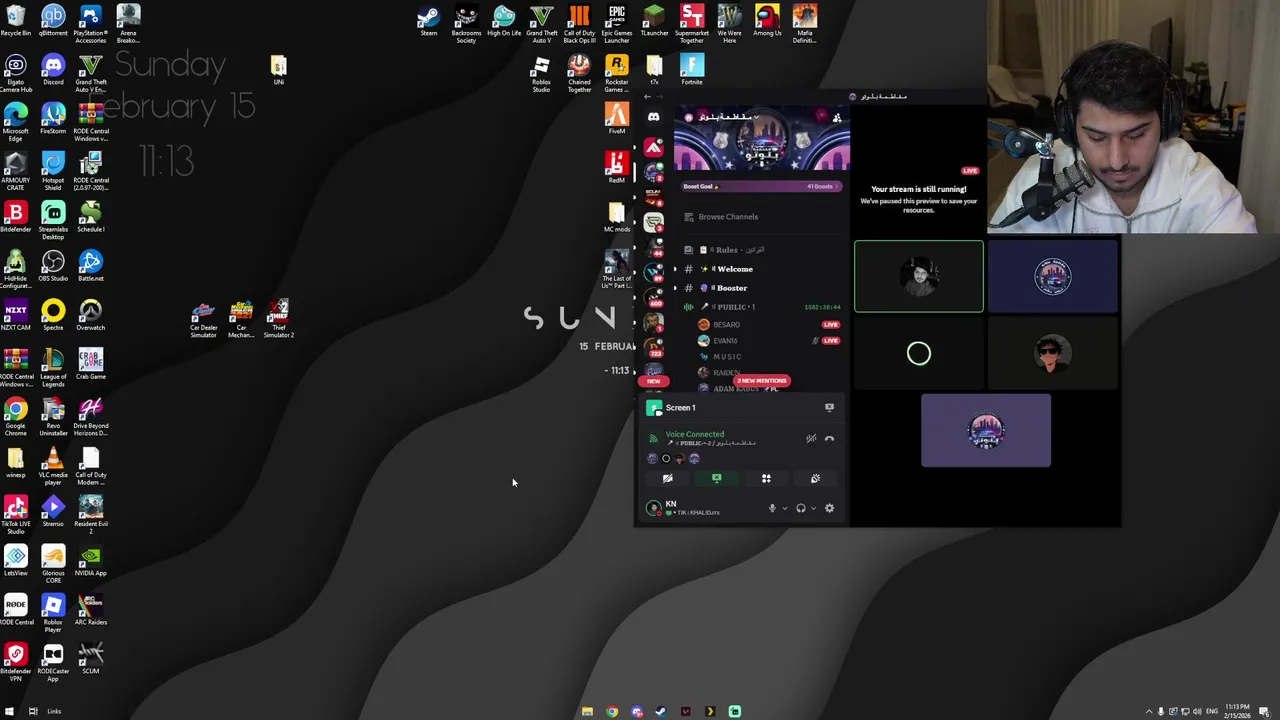Open the taskbar clock and date

click(1238, 711)
